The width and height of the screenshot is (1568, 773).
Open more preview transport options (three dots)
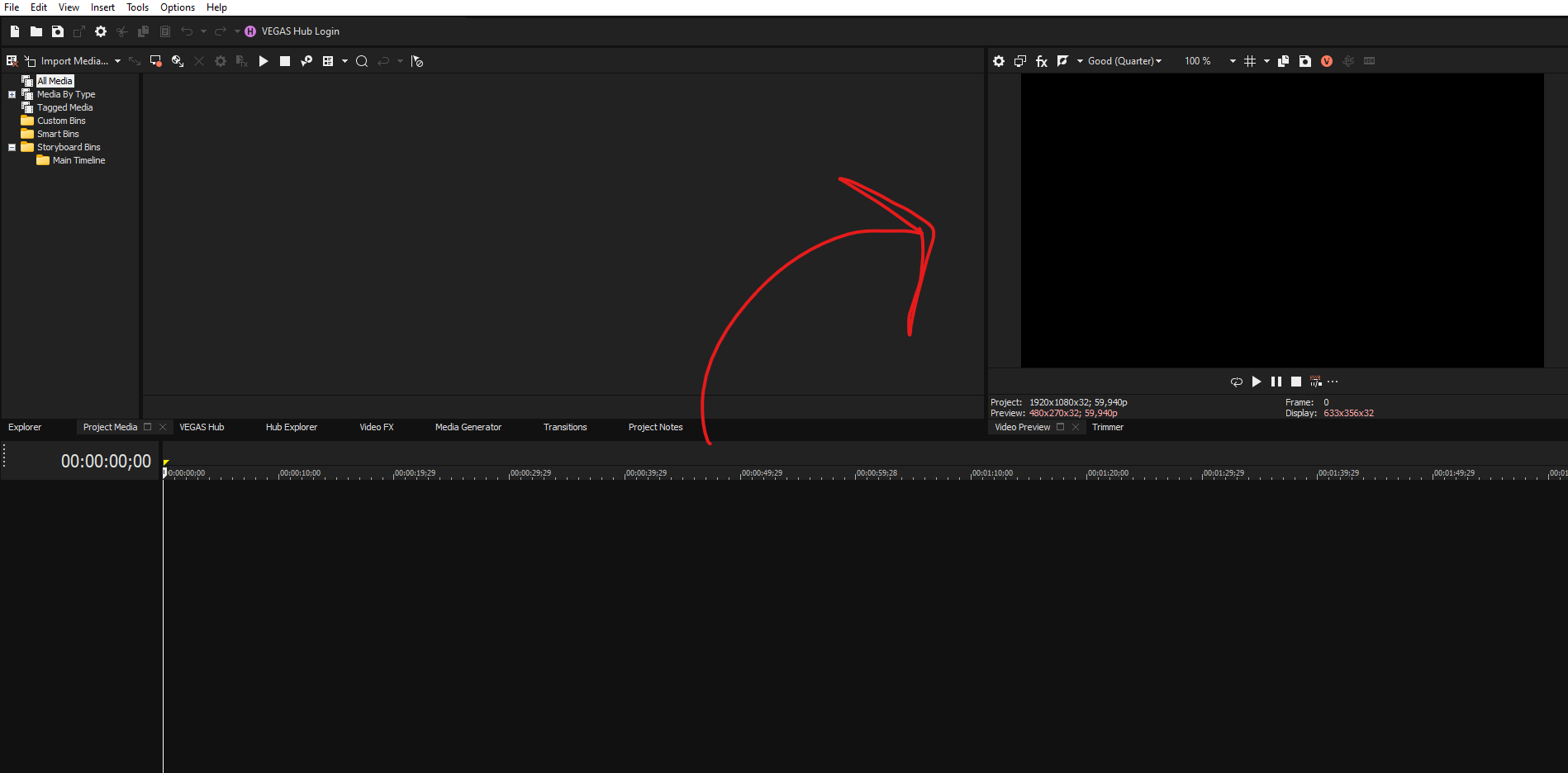click(1333, 382)
